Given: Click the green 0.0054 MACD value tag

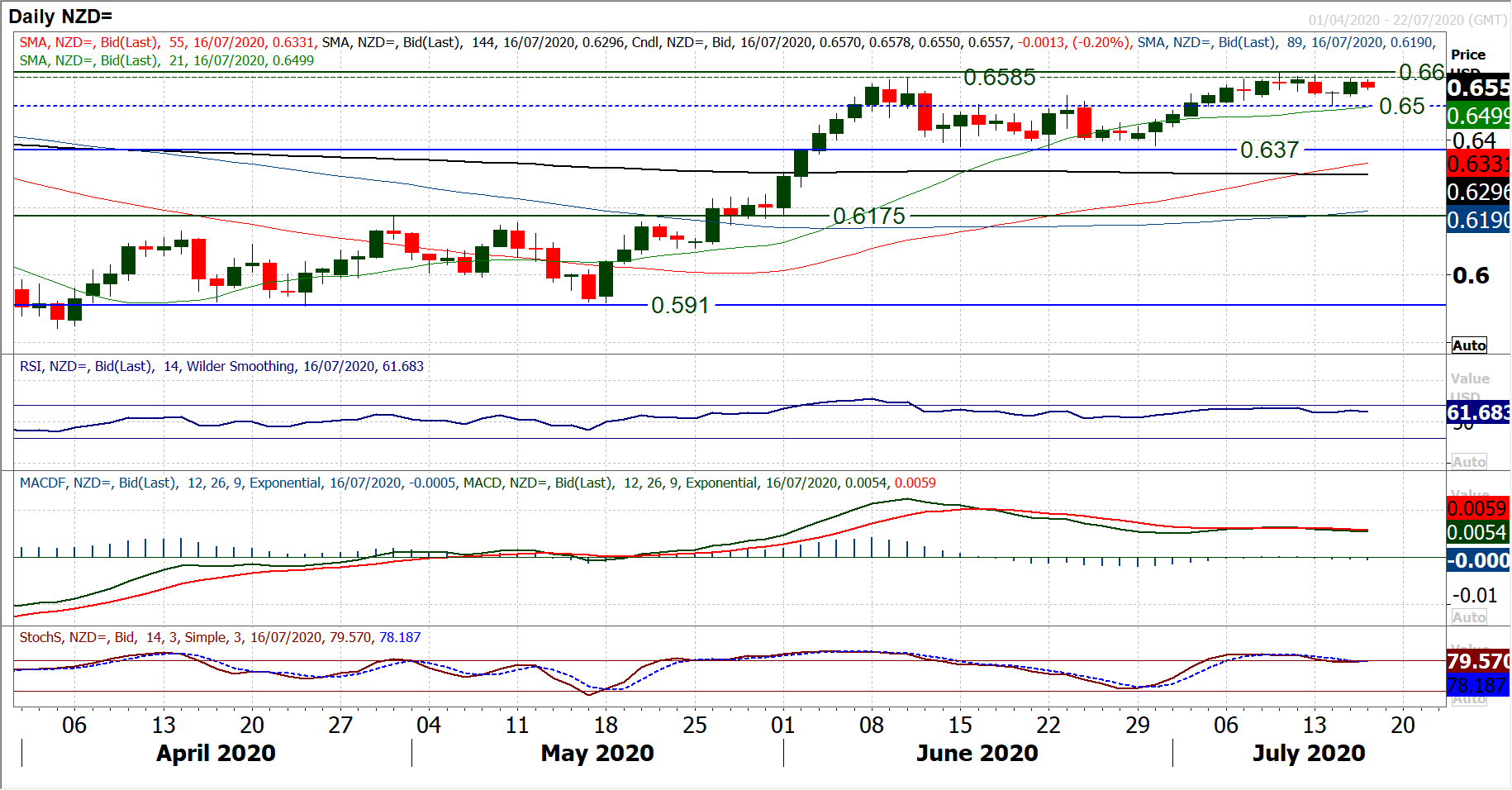Looking at the screenshot, I should coord(1478,532).
